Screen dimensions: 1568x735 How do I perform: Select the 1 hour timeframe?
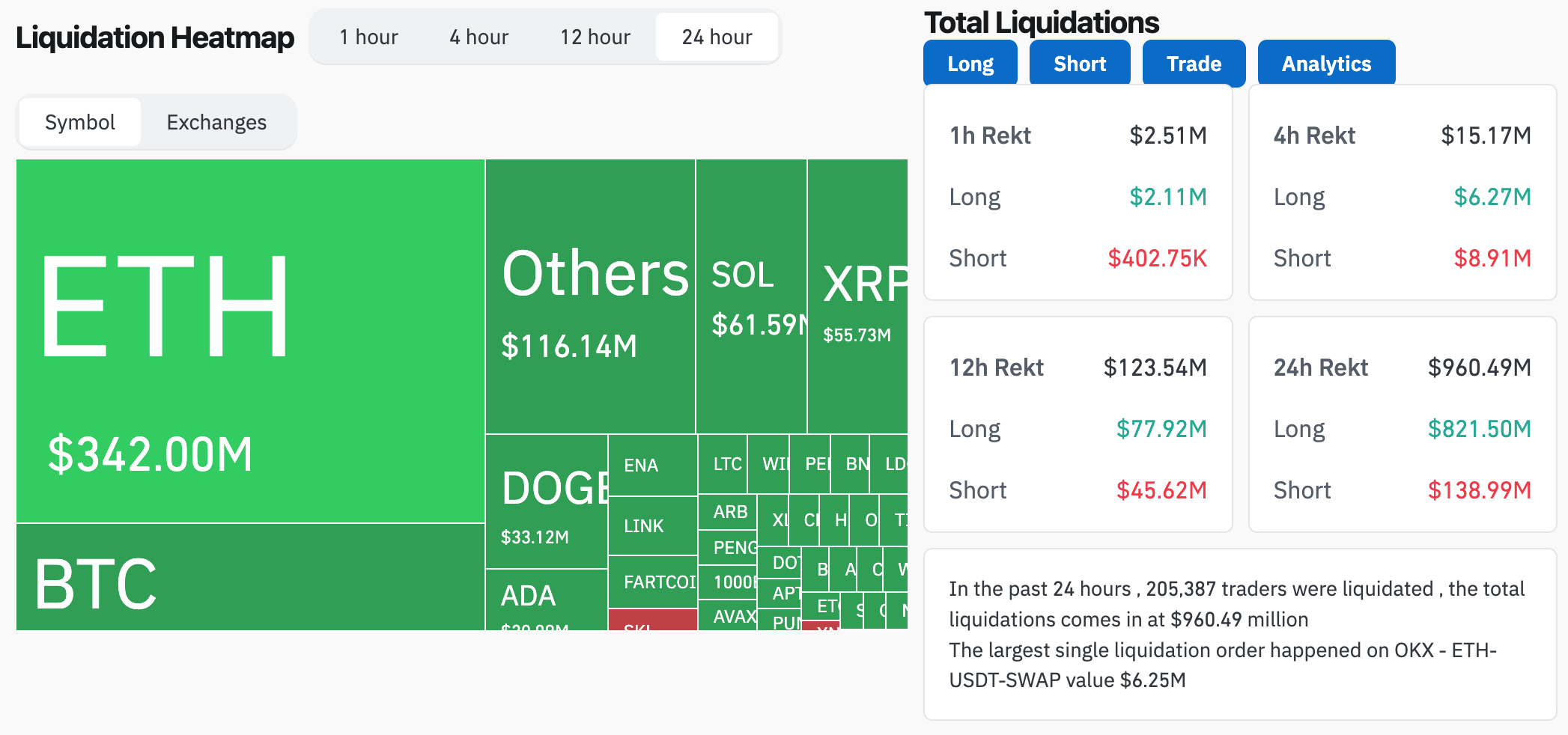(368, 37)
